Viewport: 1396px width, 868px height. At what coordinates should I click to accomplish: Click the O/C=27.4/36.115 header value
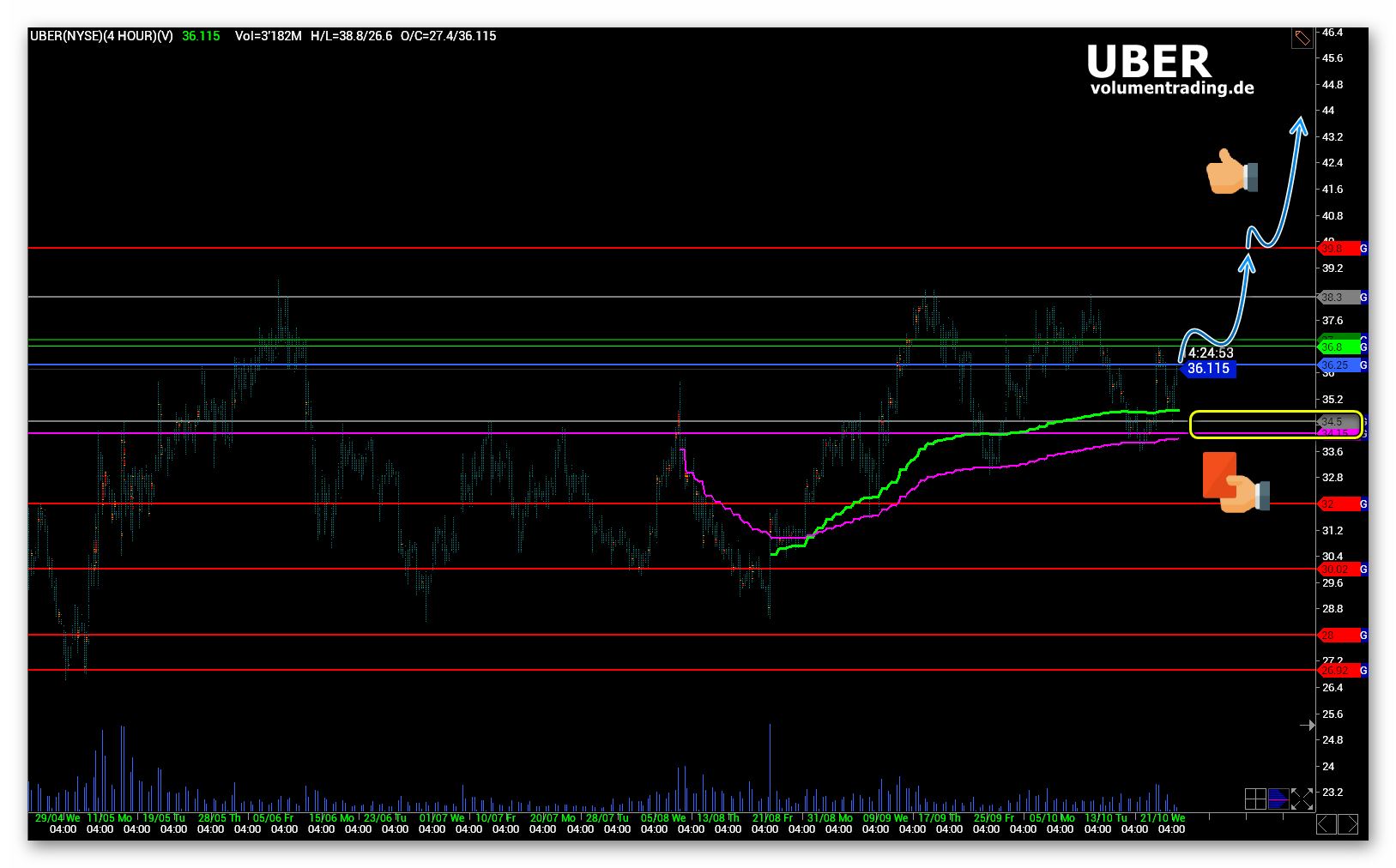tap(449, 36)
